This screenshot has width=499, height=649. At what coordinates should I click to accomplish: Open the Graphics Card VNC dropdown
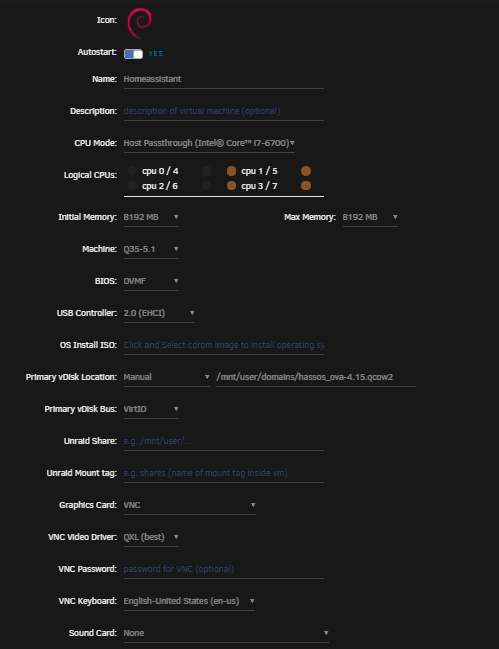click(x=190, y=505)
